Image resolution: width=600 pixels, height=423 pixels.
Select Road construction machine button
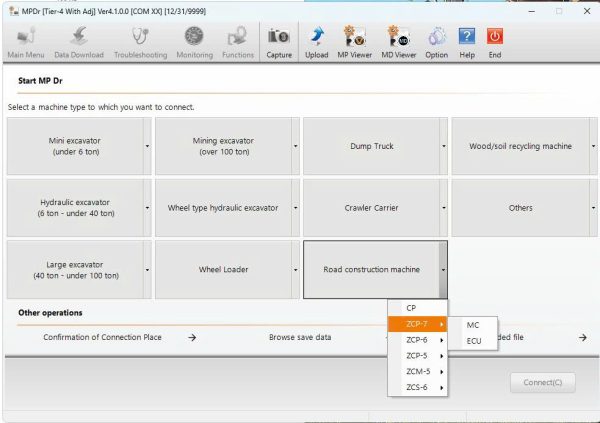click(x=372, y=270)
